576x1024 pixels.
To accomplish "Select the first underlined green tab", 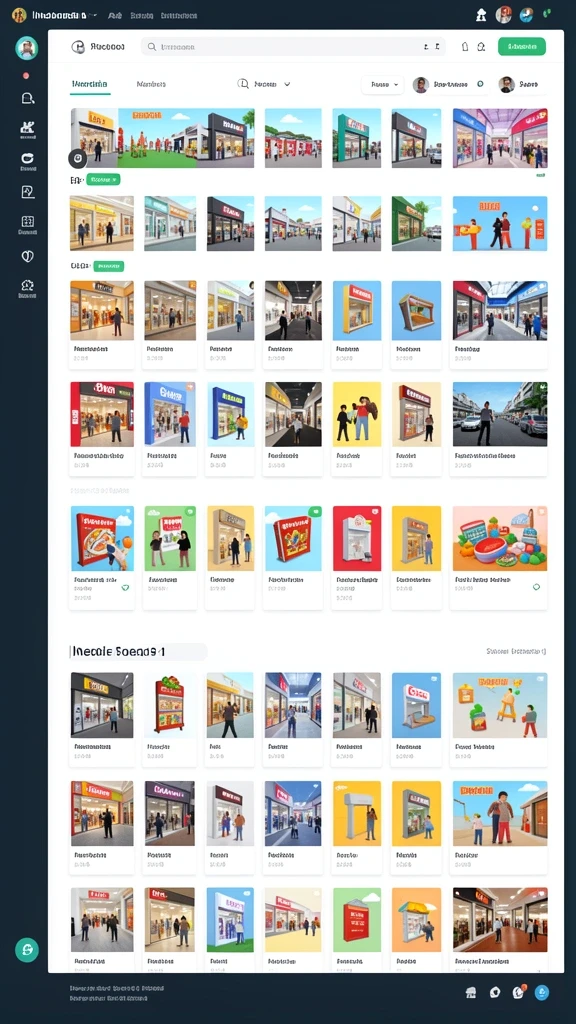I will tap(90, 84).
